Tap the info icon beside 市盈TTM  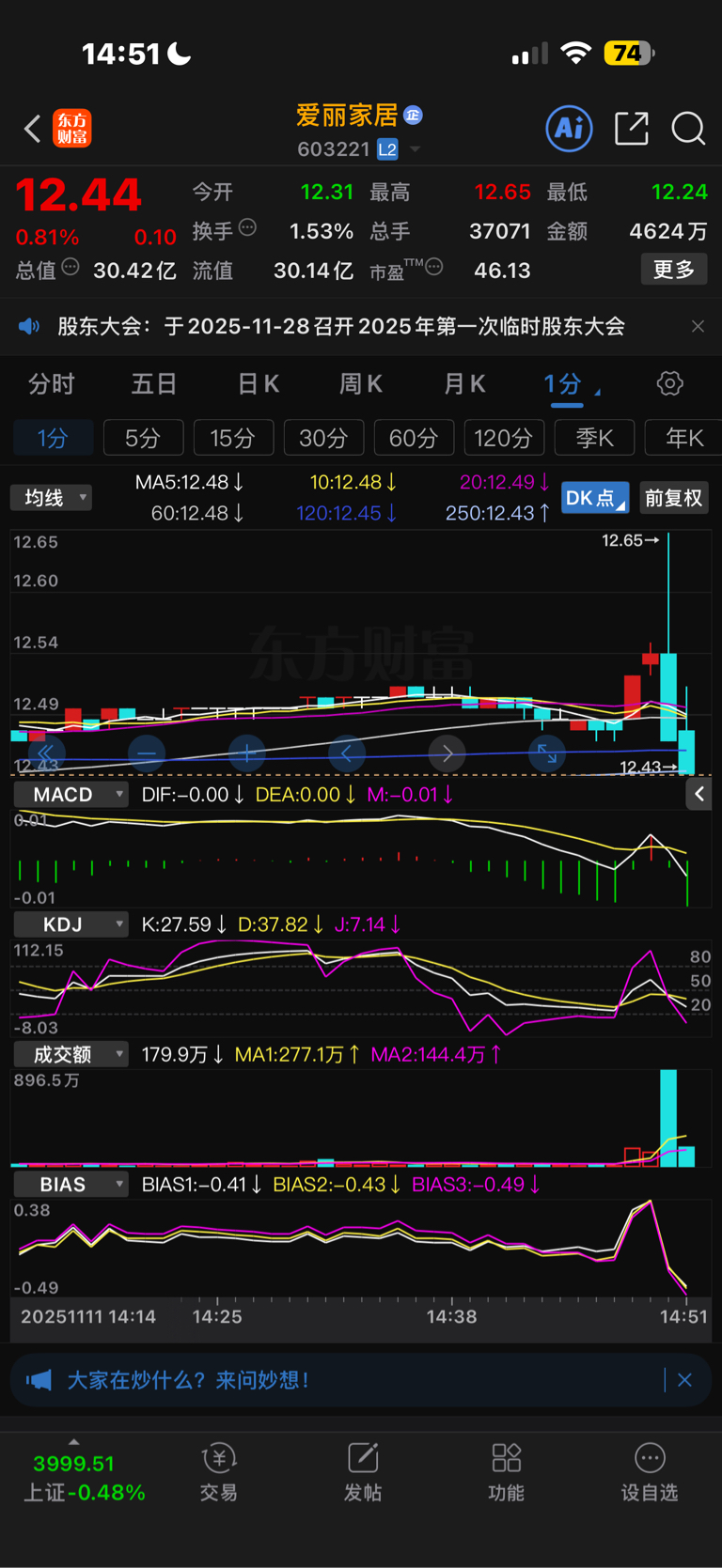(x=434, y=268)
